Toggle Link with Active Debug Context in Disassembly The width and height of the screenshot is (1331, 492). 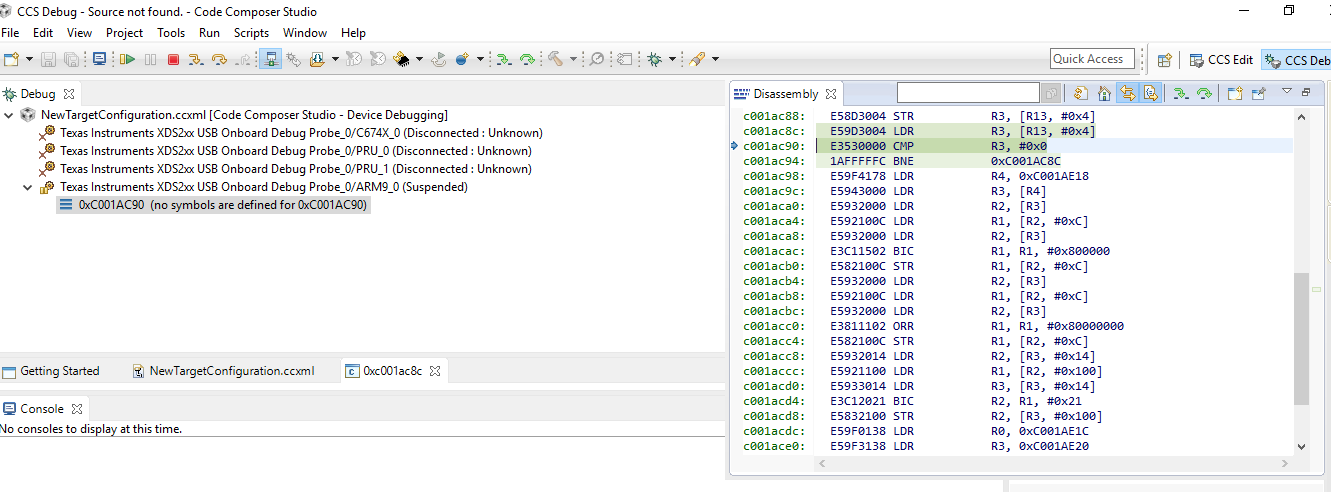tap(1127, 94)
